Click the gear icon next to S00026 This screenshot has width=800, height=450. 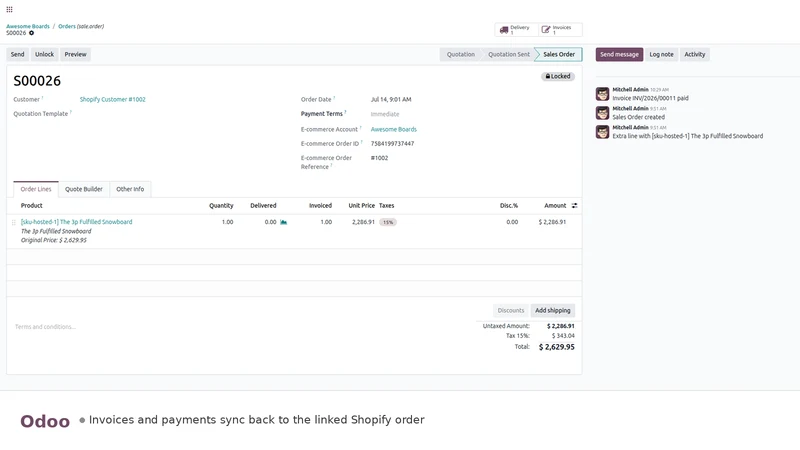[x=32, y=33]
